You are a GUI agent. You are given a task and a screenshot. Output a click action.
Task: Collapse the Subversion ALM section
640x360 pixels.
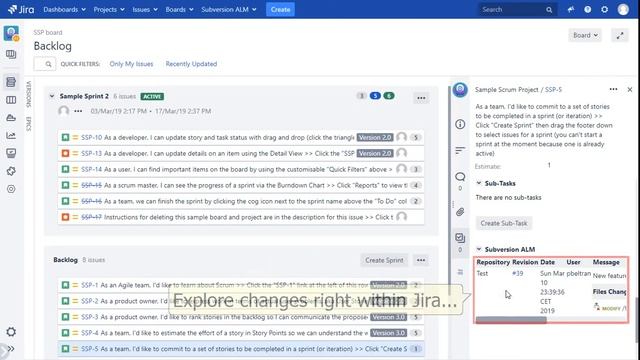click(x=479, y=249)
